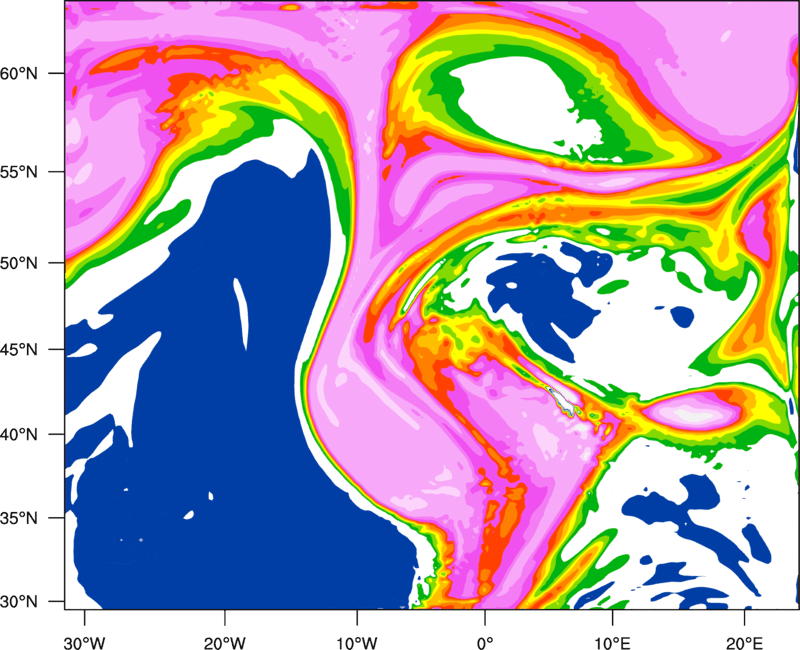Click the 45°N latitude label
Screen dimensions: 800x650
point(19,350)
